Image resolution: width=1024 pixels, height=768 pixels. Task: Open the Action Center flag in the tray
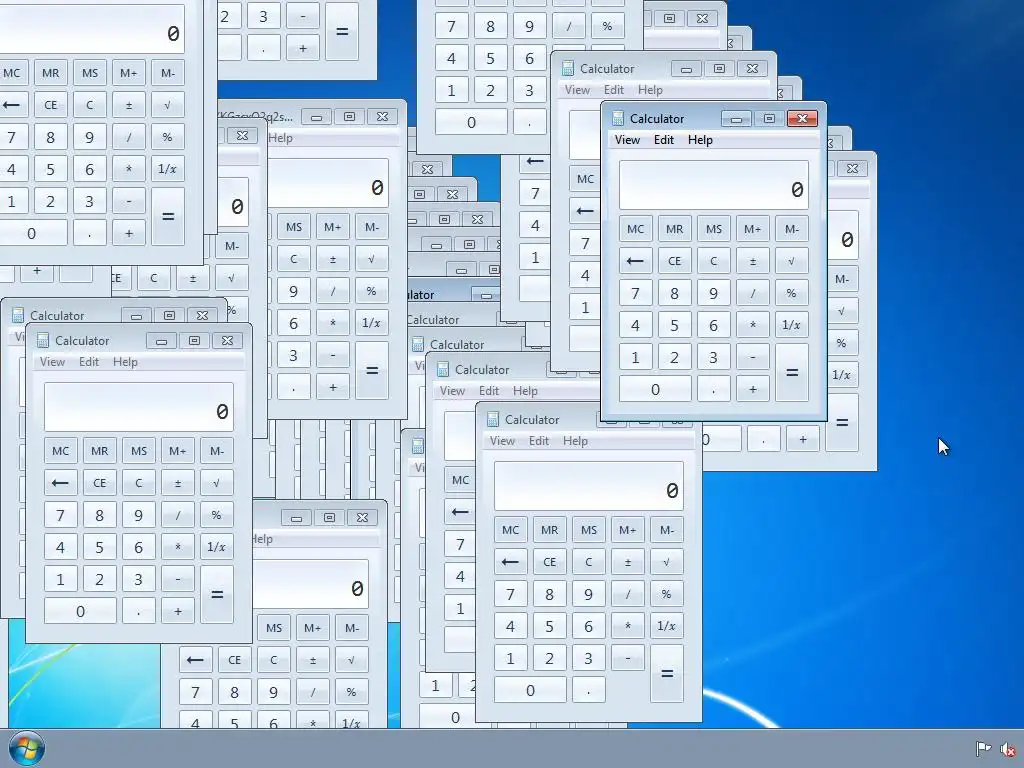coord(983,749)
